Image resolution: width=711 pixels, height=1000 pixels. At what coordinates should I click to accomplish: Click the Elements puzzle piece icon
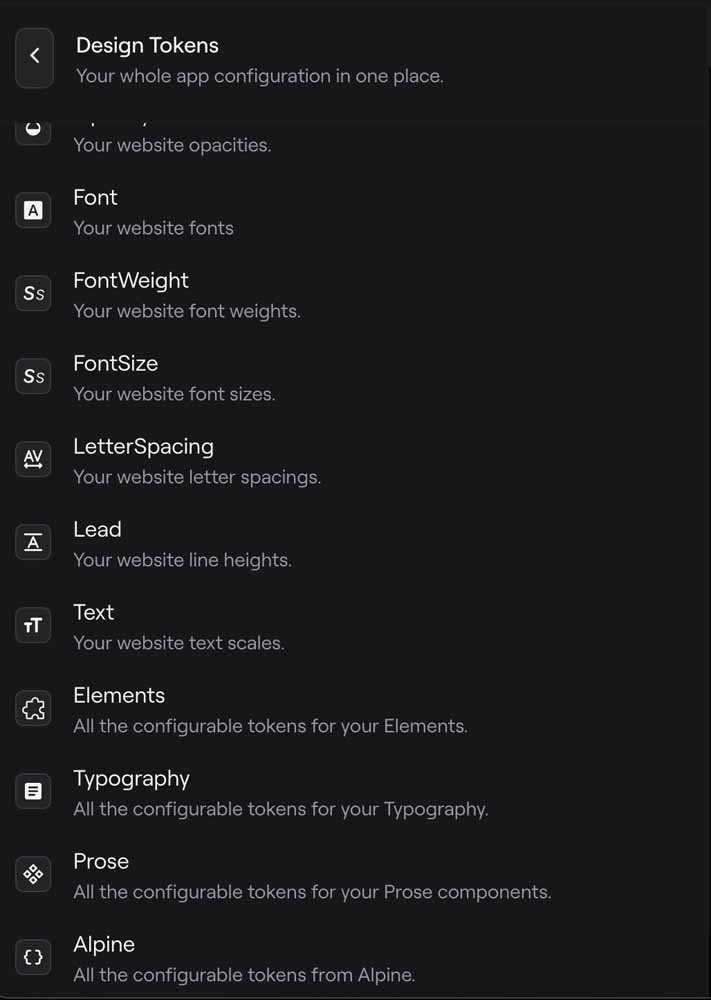(x=34, y=709)
